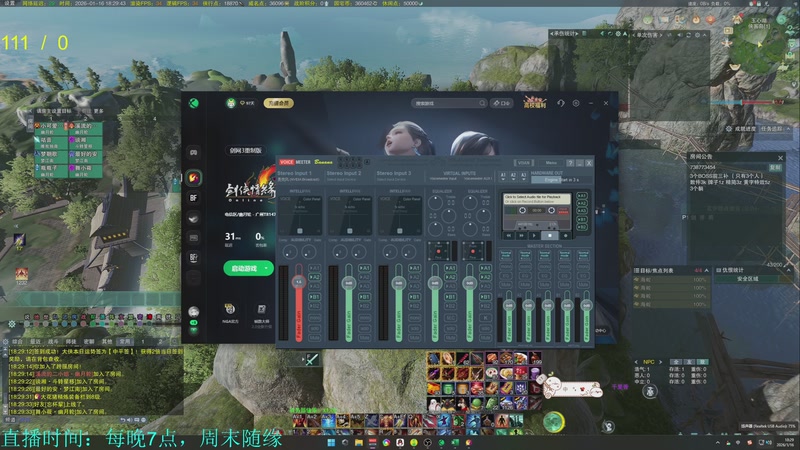Toggle solo on Stereo Input 3

[414, 327]
